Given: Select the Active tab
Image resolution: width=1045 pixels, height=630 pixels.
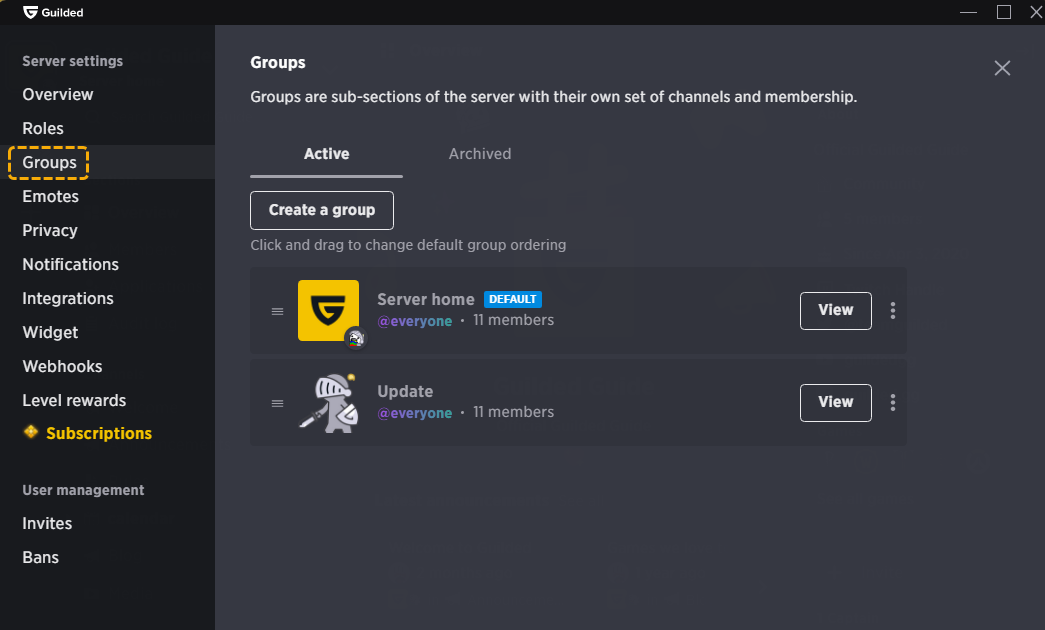Looking at the screenshot, I should 326,154.
